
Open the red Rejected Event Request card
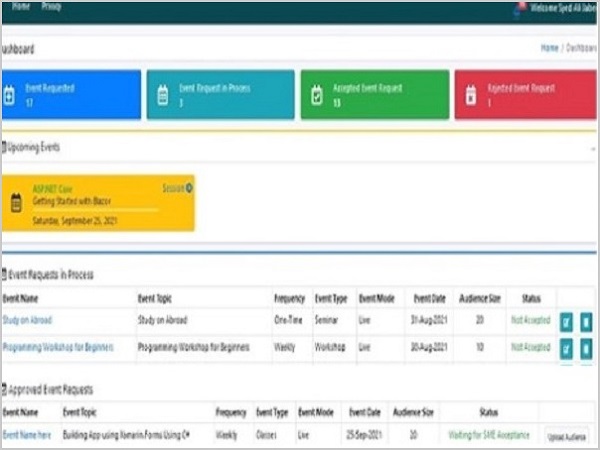526,95
